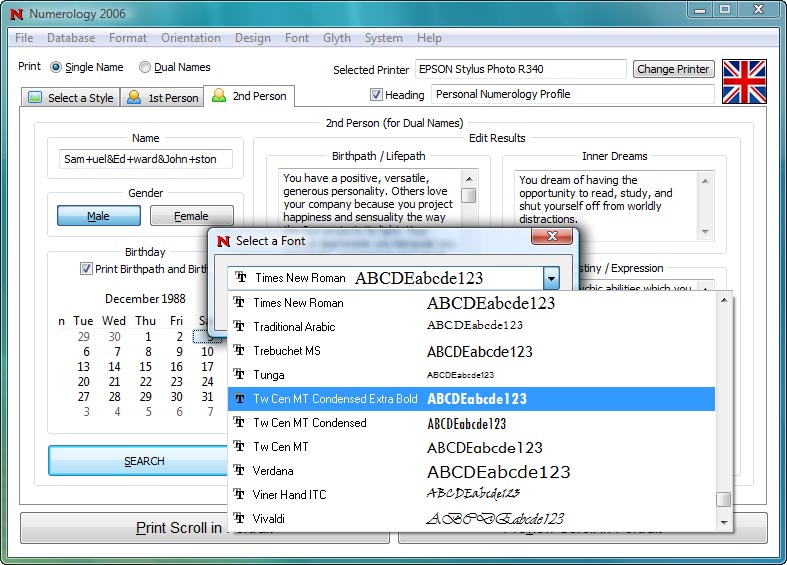This screenshot has width=787, height=565.
Task: Set gender to Male
Action: coord(99,216)
